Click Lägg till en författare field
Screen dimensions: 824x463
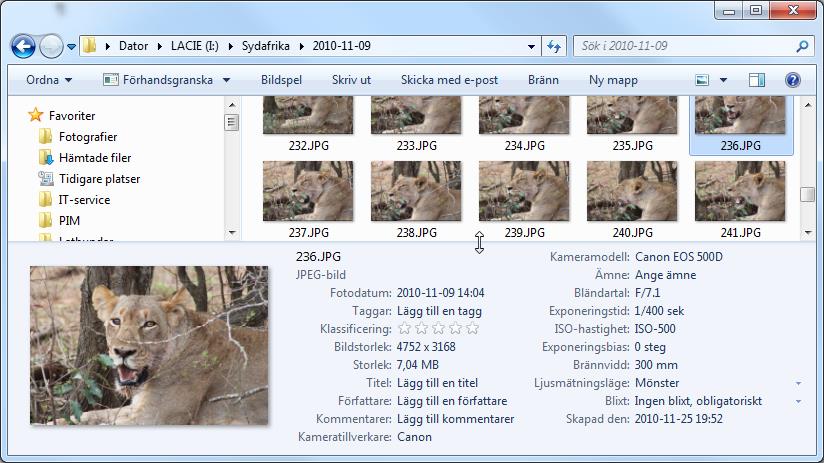point(452,400)
